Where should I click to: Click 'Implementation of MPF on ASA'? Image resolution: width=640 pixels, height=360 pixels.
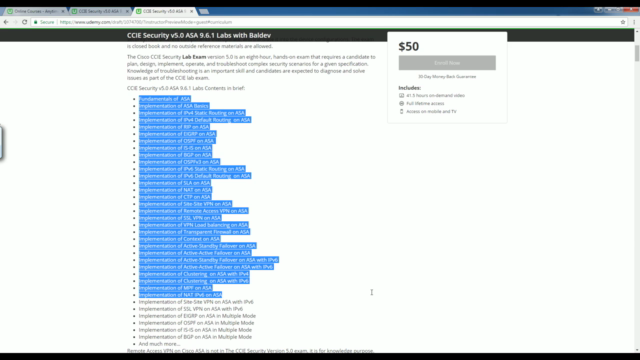click(176, 288)
